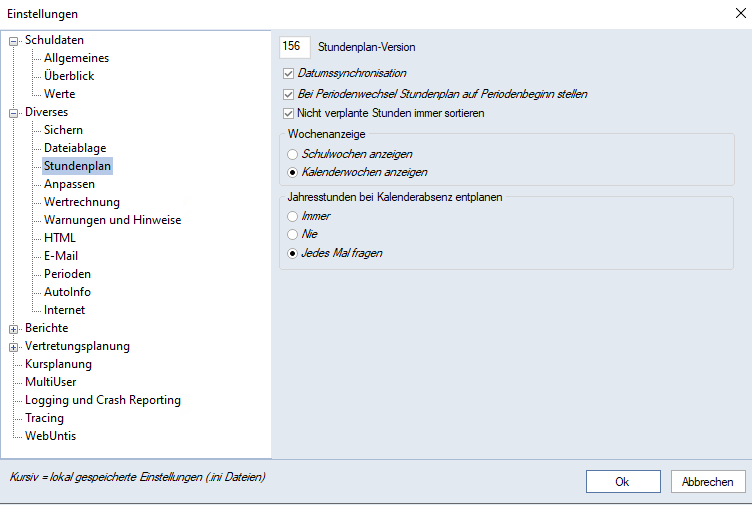The width and height of the screenshot is (752, 505).
Task: Choose Nie radio option
Action: [292, 235]
